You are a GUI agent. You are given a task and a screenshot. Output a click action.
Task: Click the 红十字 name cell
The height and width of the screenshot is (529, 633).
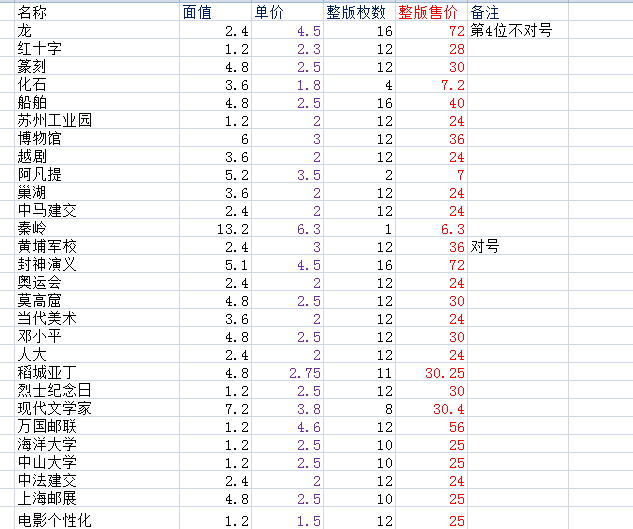pos(97,48)
